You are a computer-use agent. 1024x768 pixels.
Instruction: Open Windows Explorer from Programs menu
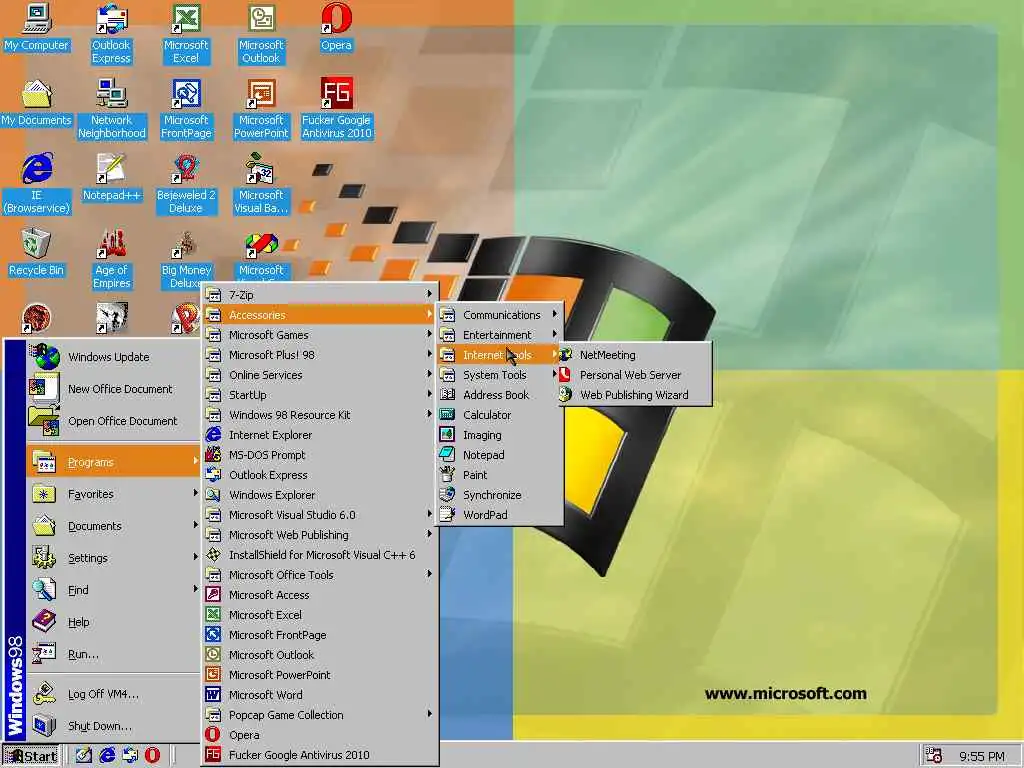pyautogui.click(x=319, y=495)
